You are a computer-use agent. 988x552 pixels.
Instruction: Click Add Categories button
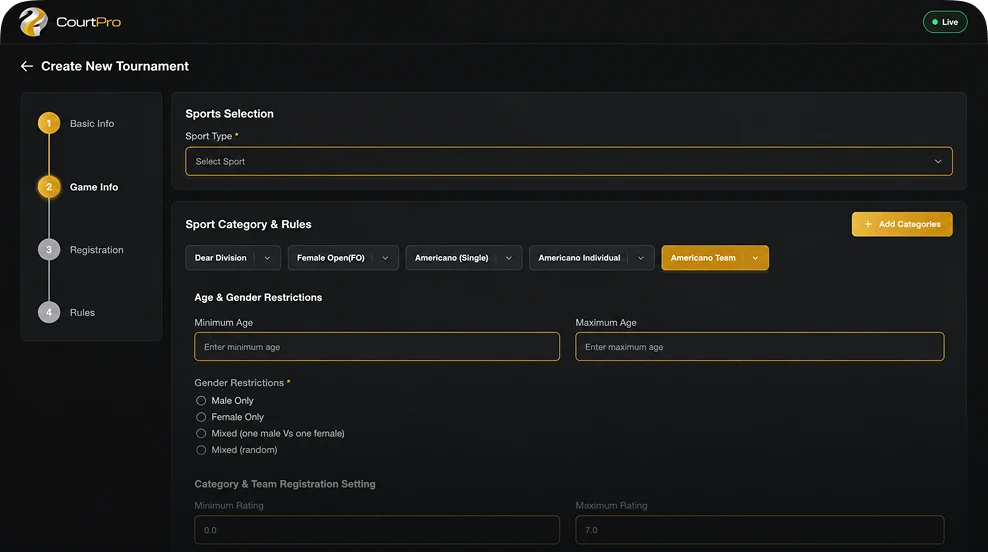pyautogui.click(x=902, y=224)
